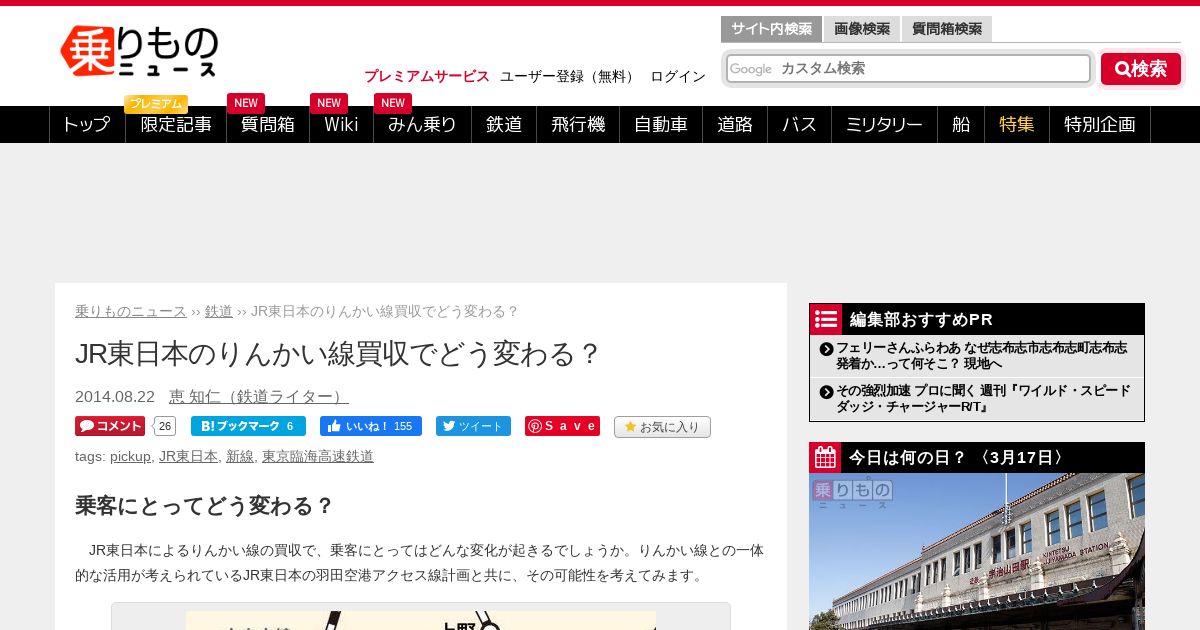Open 自動車 navigation category
Image resolution: width=1200 pixels, height=630 pixels.
coord(661,125)
